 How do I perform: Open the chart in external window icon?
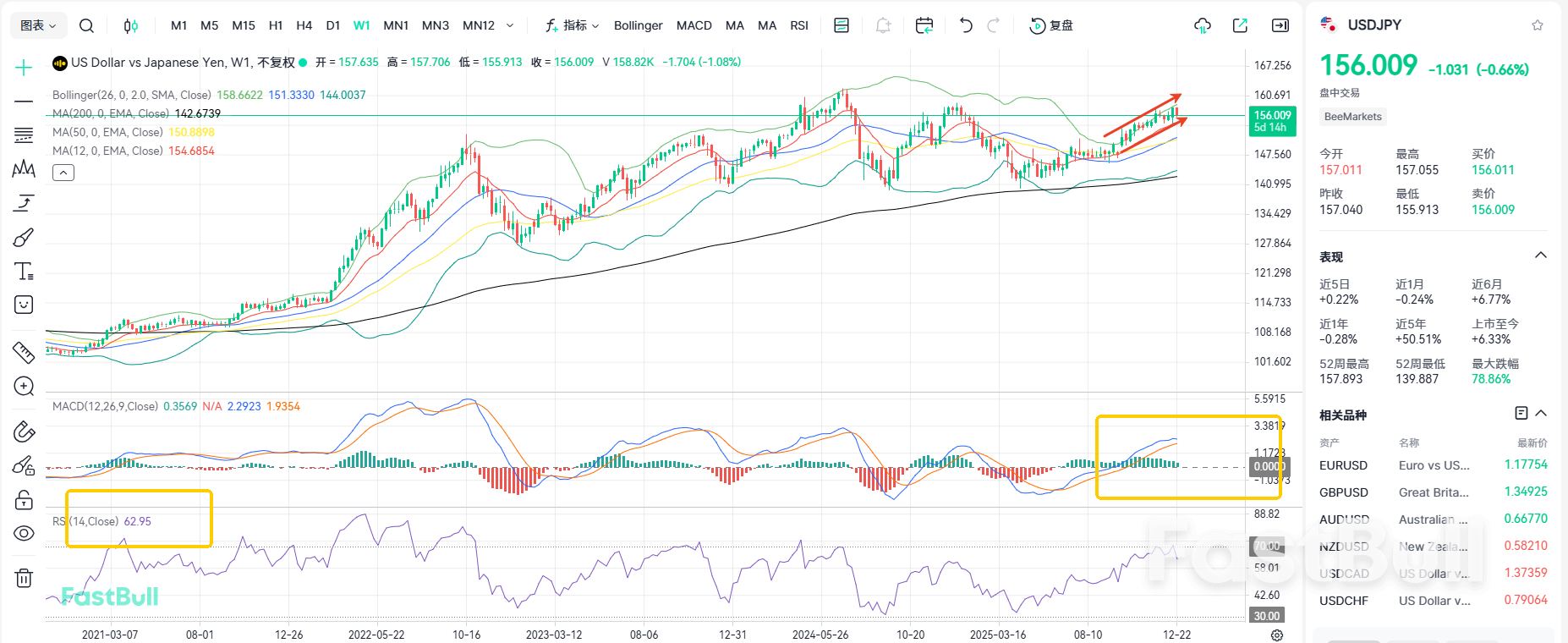tap(1240, 25)
